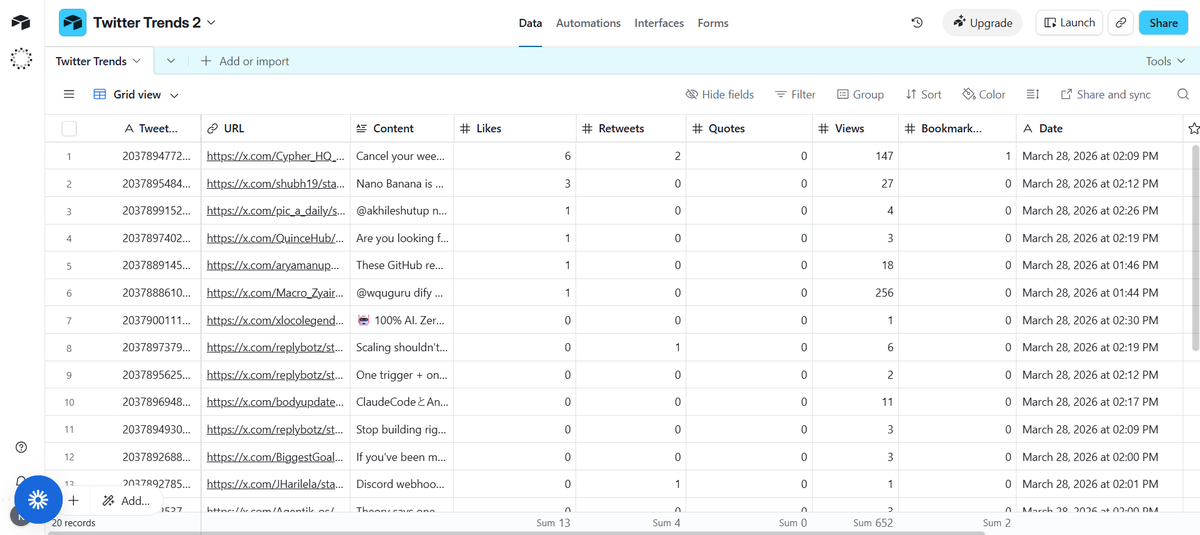Select the Views cell showing 147

855,156
